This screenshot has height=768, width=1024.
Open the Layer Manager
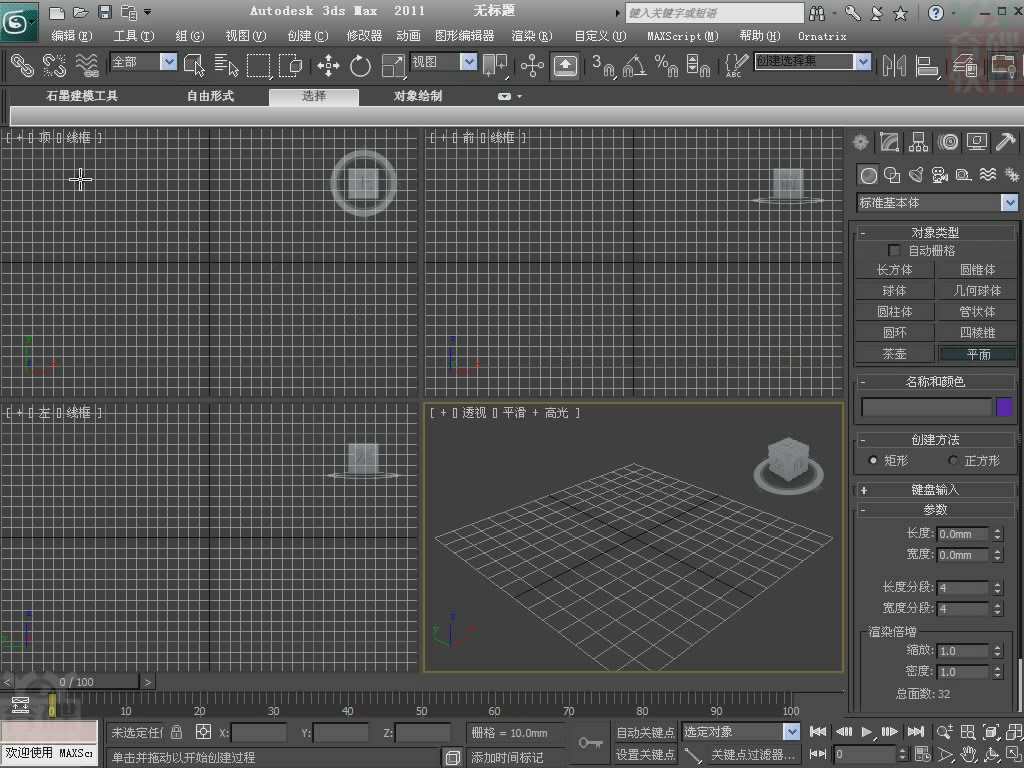965,65
